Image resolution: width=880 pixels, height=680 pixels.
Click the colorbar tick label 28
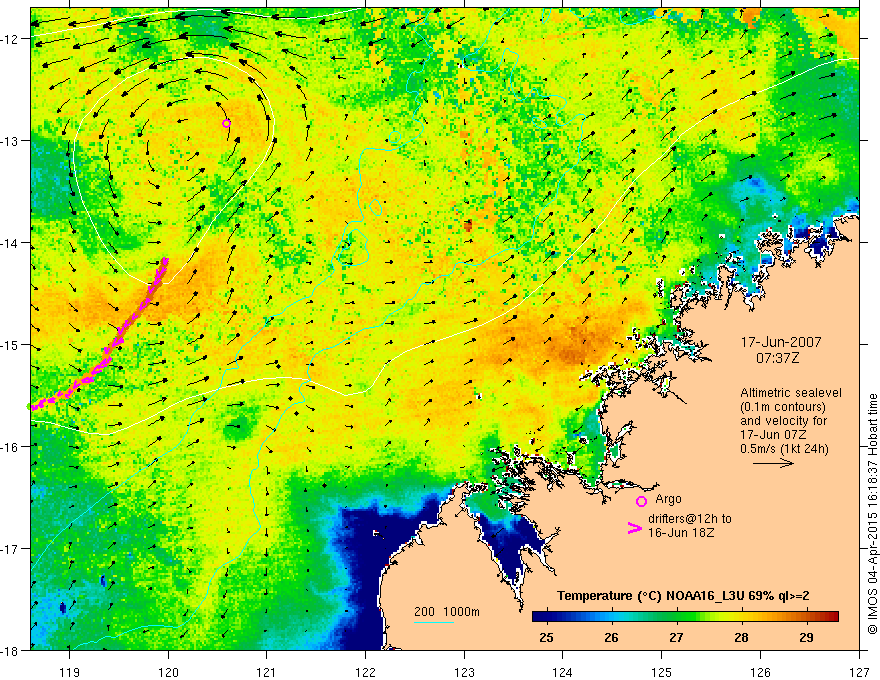click(x=741, y=637)
